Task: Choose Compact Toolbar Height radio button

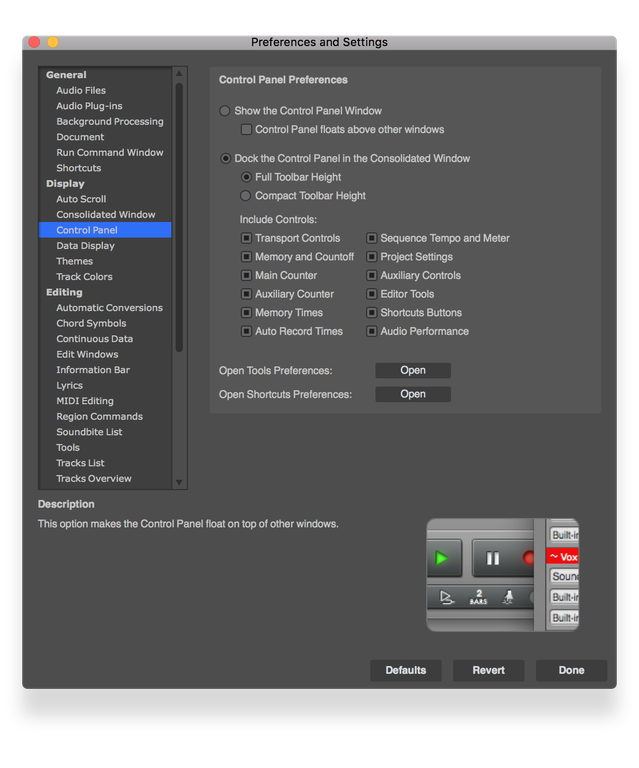Action: tap(246, 196)
